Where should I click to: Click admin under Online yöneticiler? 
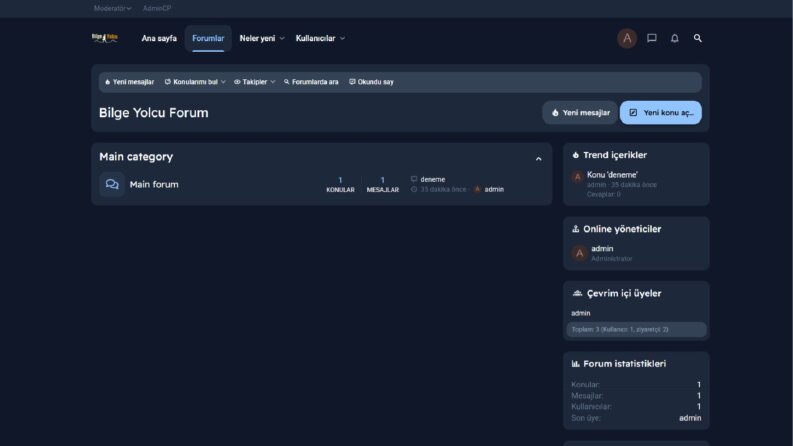point(602,249)
